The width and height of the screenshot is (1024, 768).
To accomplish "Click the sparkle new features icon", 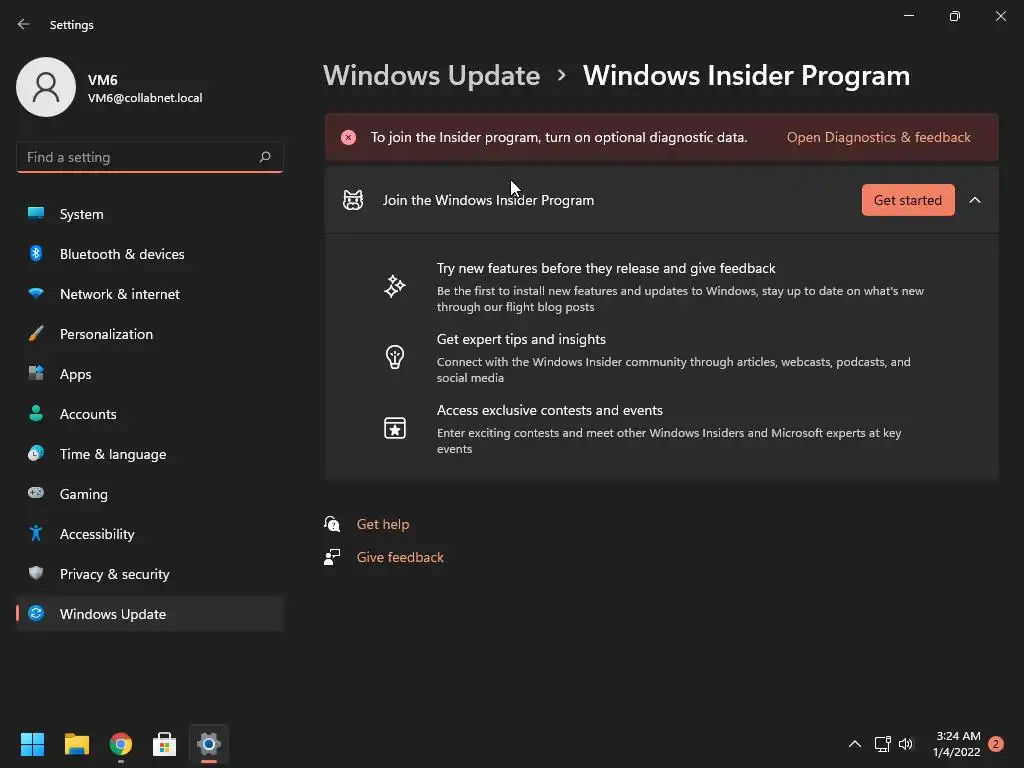I will coord(394,286).
